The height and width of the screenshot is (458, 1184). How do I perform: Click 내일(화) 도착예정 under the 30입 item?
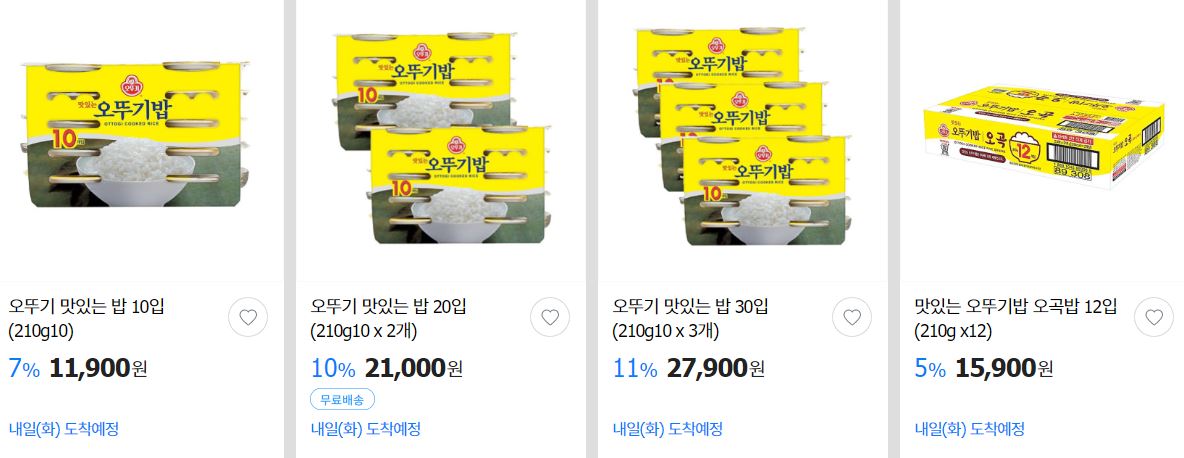668,429
